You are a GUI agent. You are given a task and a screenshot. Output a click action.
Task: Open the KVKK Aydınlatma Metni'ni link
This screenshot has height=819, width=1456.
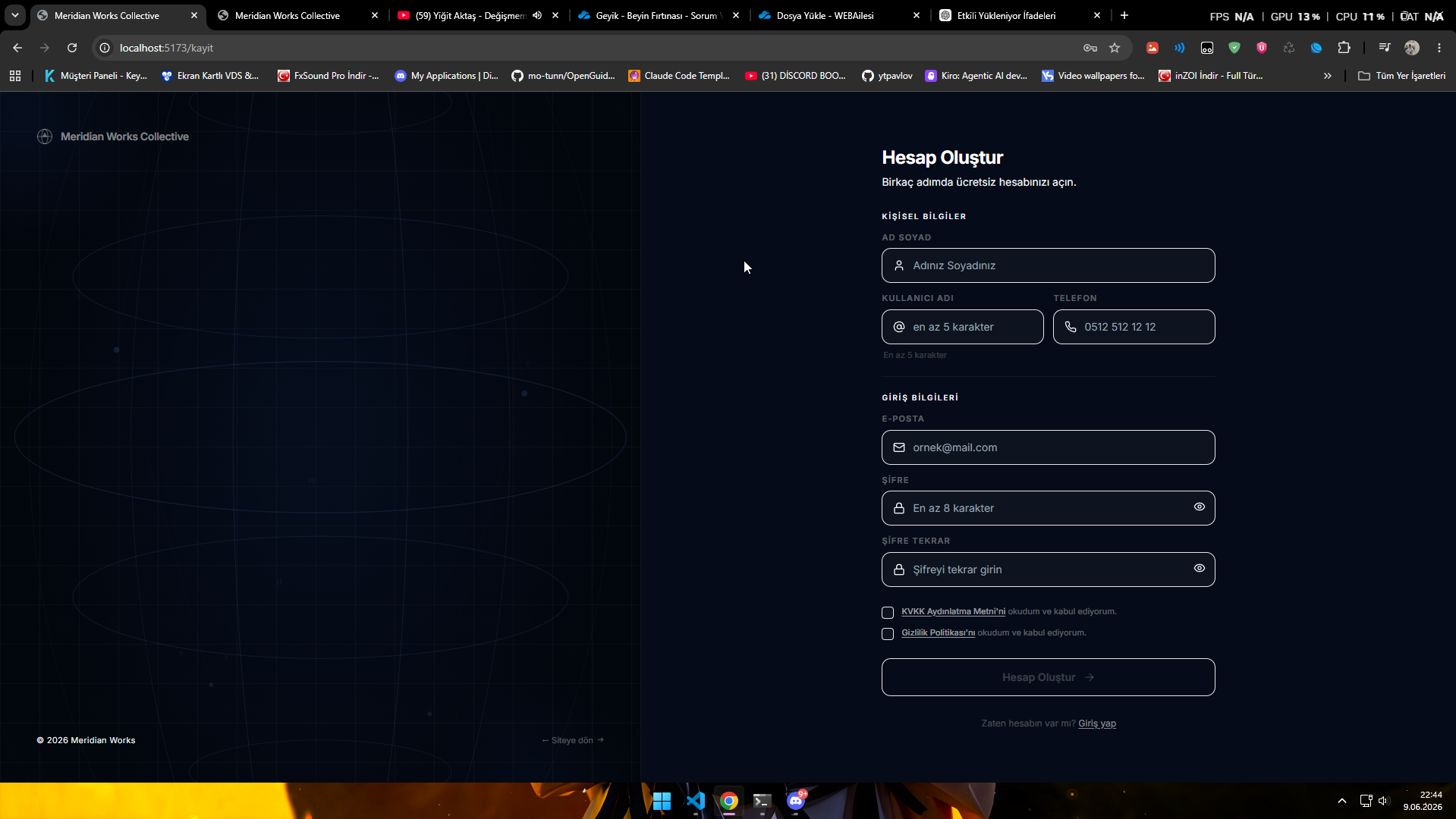(953, 611)
